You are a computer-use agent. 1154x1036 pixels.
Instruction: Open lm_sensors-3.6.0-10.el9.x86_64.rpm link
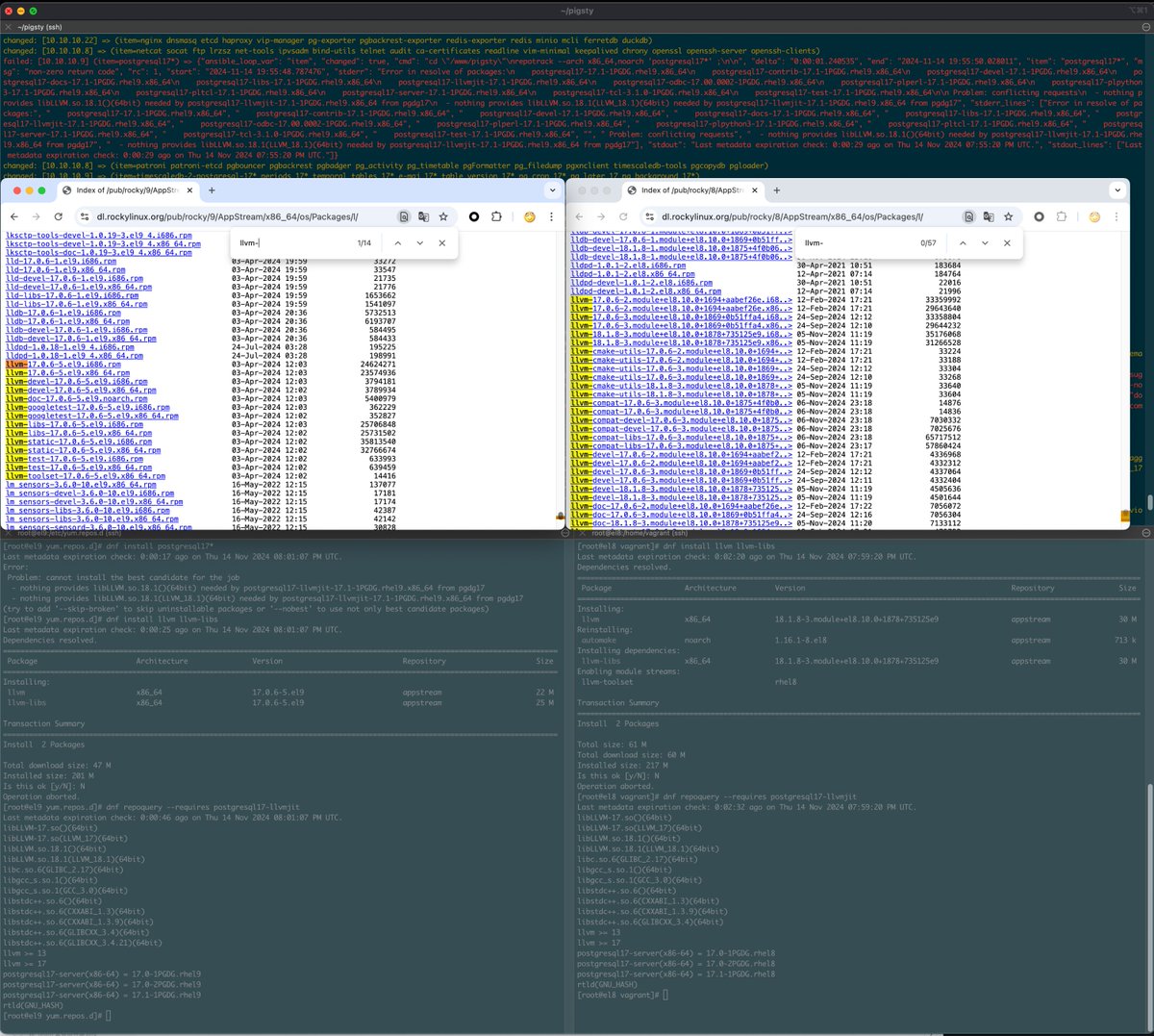(x=81, y=485)
